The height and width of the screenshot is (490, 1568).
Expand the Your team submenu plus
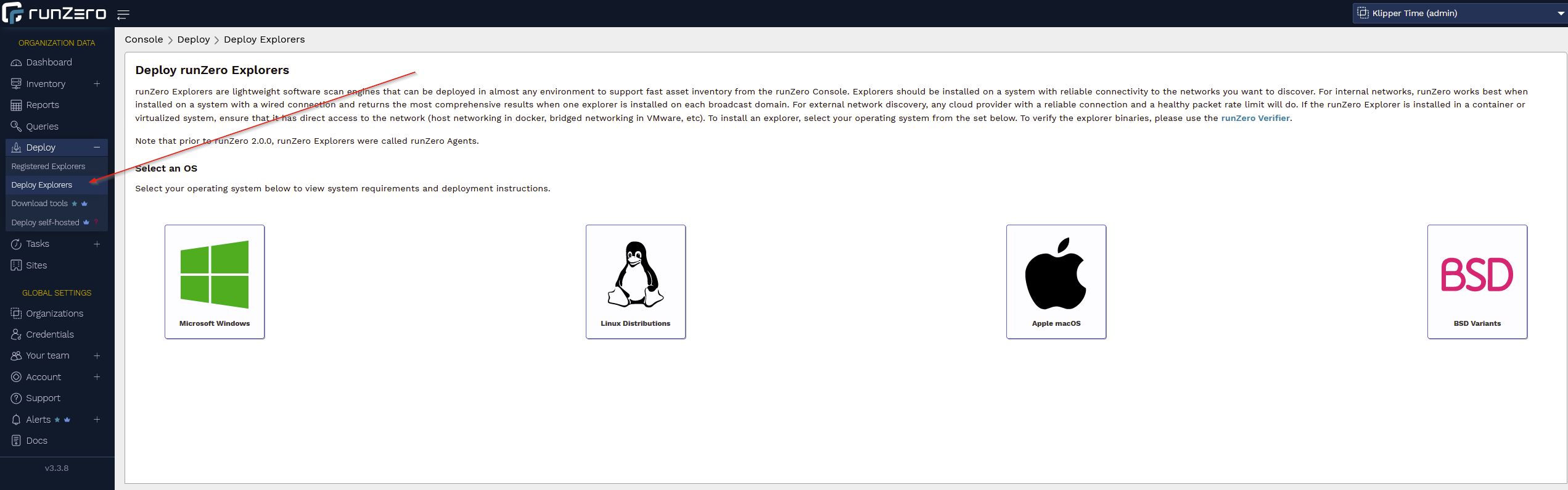[97, 356]
